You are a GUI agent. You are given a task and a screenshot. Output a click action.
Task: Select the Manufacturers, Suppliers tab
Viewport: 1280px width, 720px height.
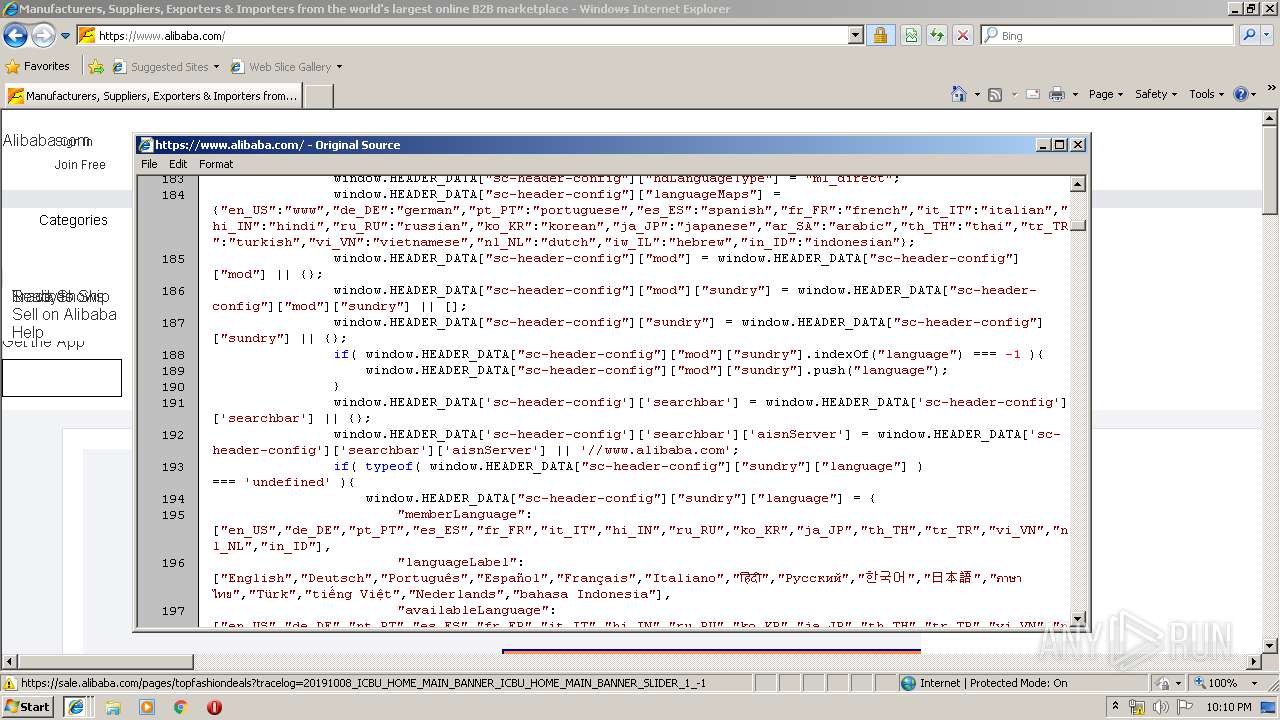click(152, 96)
